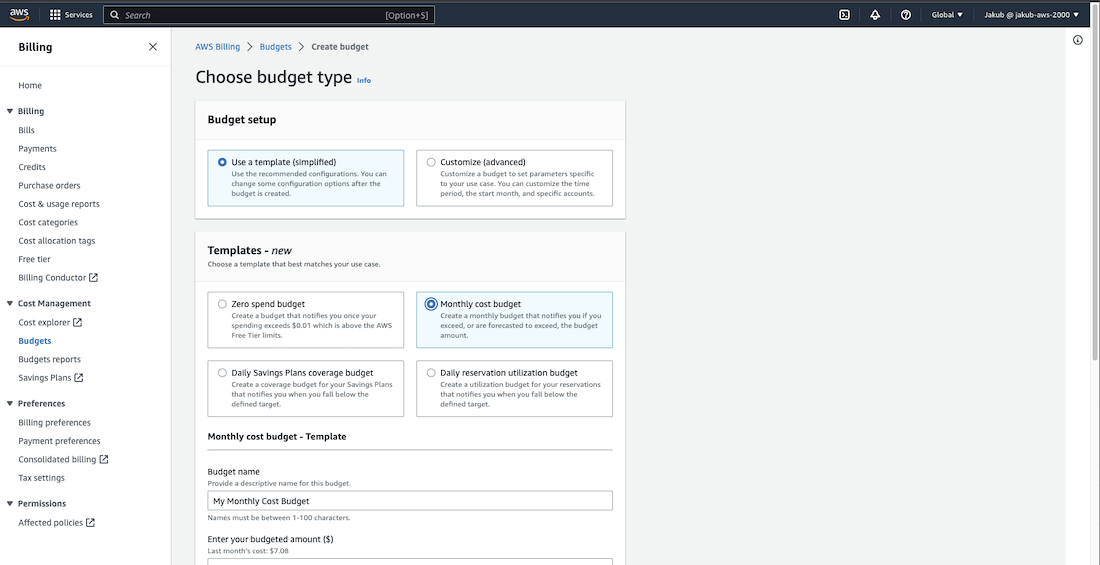1100x565 pixels.
Task: Open Budgets reports in the sidebar
Action: [x=49, y=359]
